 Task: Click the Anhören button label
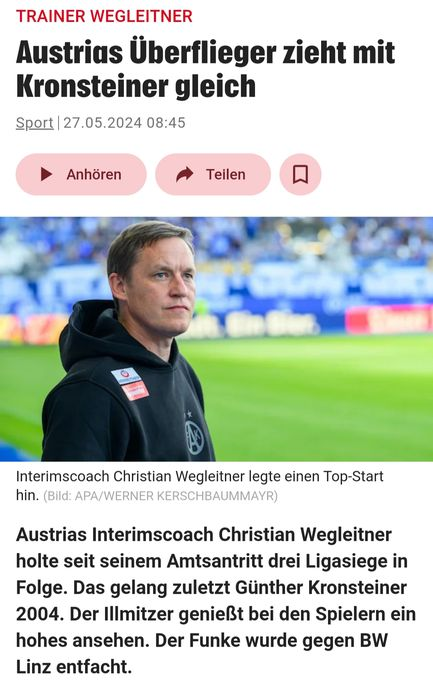(x=94, y=174)
